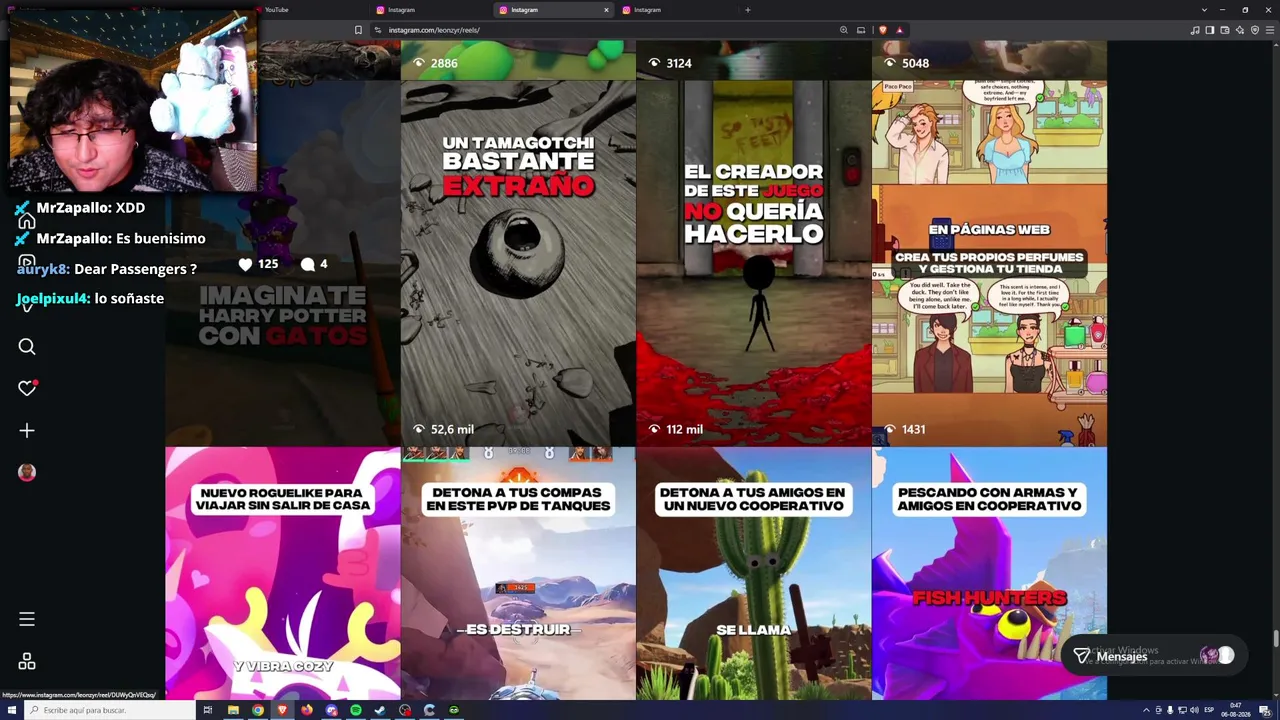Screen dimensions: 1280x720
Task: Click the '112 mil' view count
Action: tap(685, 429)
